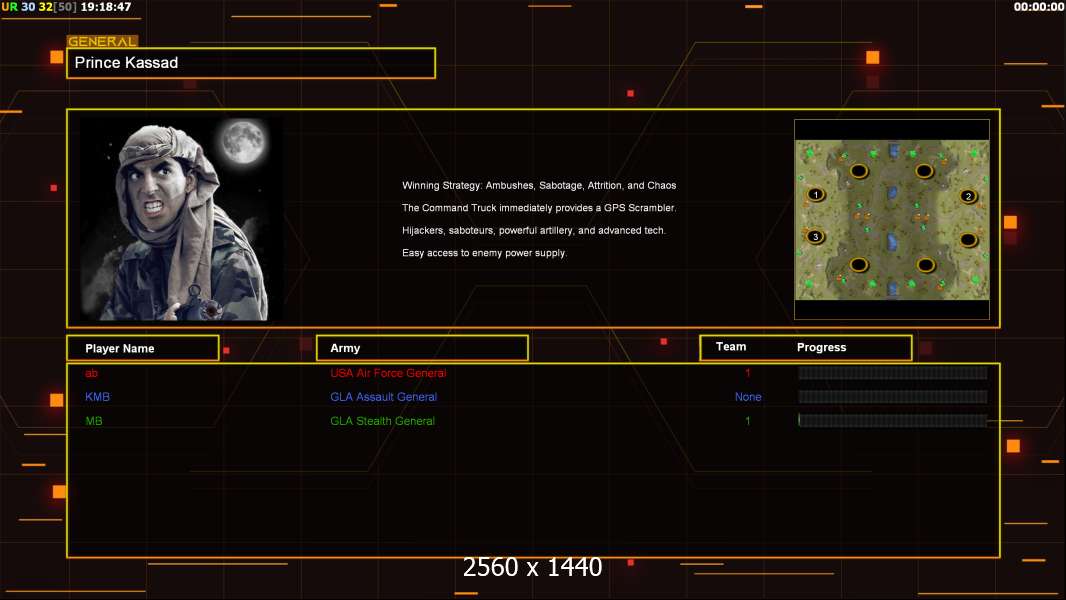Click loading progress bar for player MB
The height and width of the screenshot is (600, 1066).
893,421
